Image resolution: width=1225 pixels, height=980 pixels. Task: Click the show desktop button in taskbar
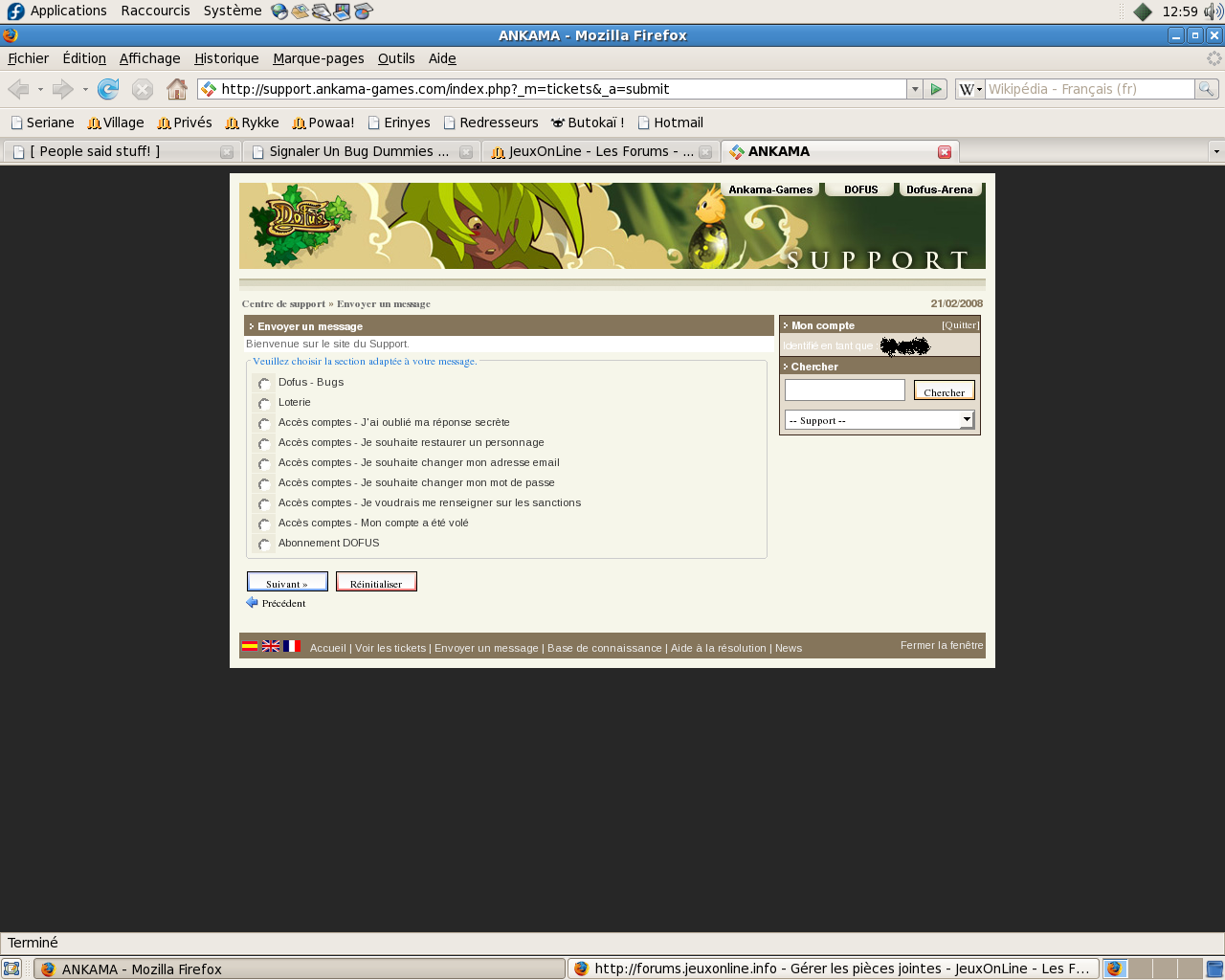pos(11,969)
